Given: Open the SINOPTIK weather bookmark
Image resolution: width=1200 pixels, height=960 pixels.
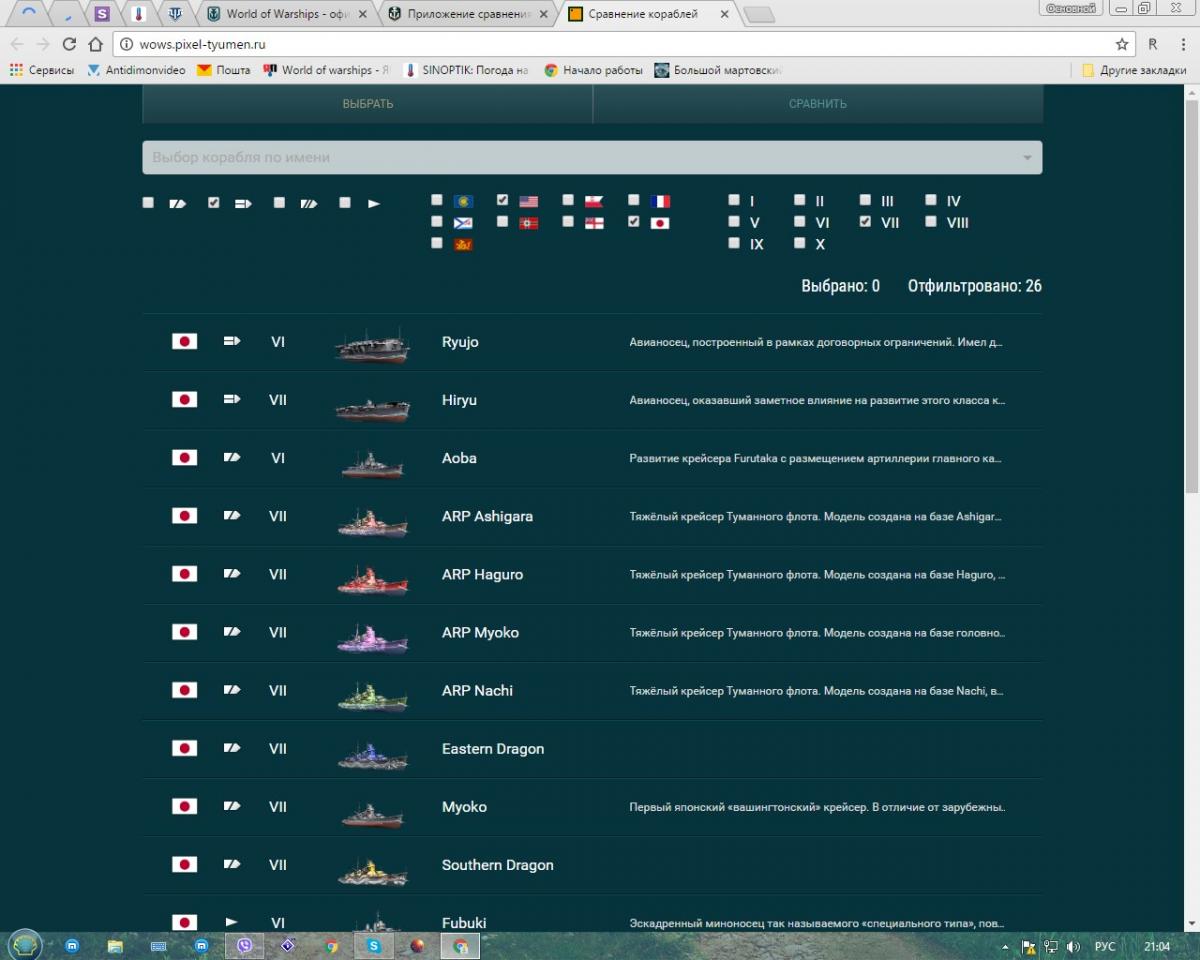Looking at the screenshot, I should (466, 70).
